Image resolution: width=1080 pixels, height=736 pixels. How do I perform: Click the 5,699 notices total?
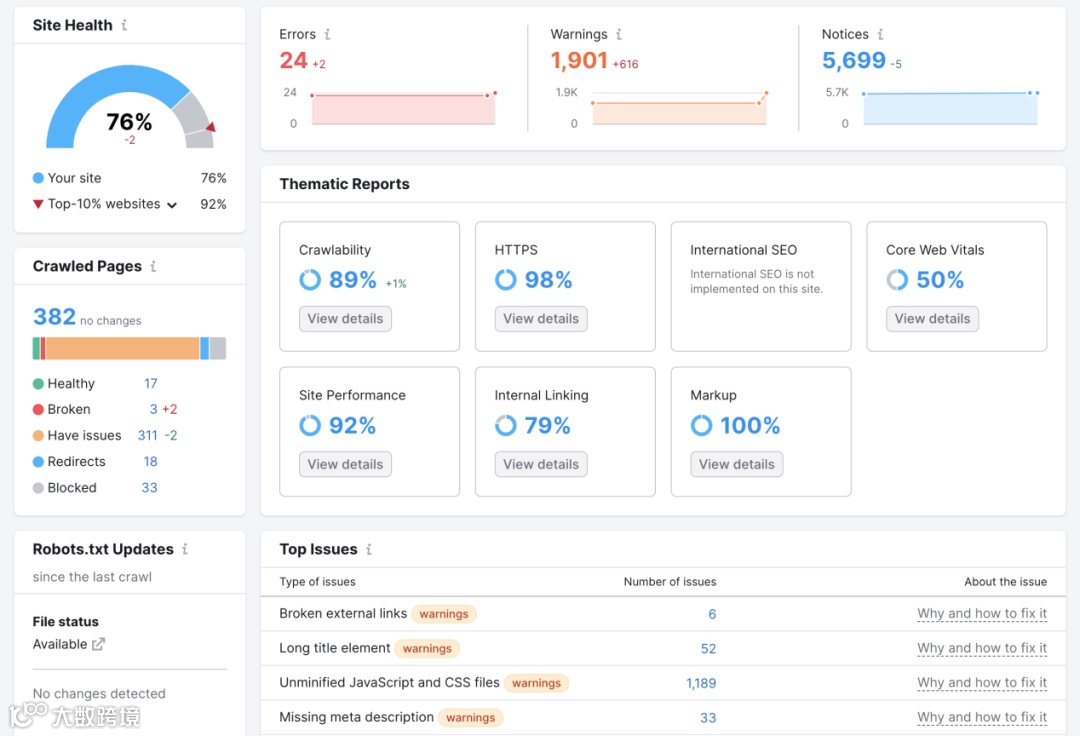click(x=853, y=61)
